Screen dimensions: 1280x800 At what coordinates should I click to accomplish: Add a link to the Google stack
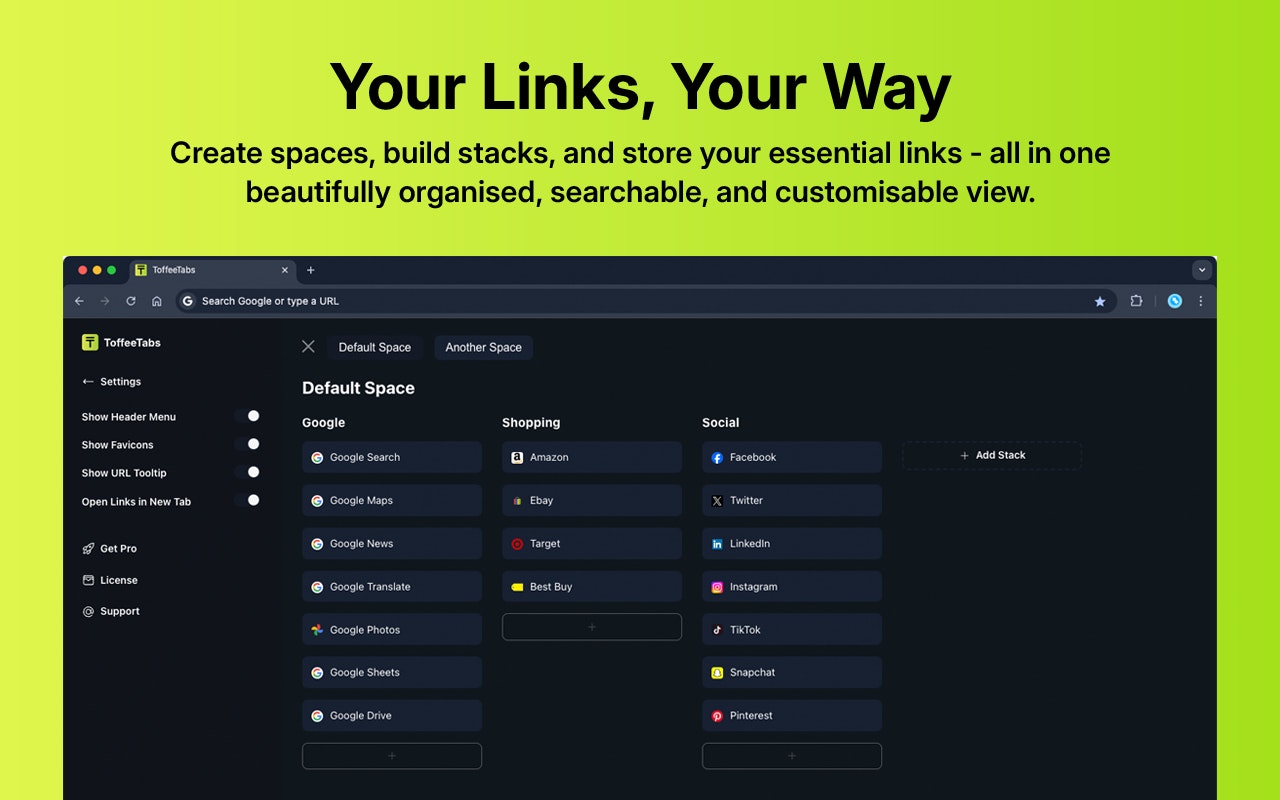[x=392, y=756]
